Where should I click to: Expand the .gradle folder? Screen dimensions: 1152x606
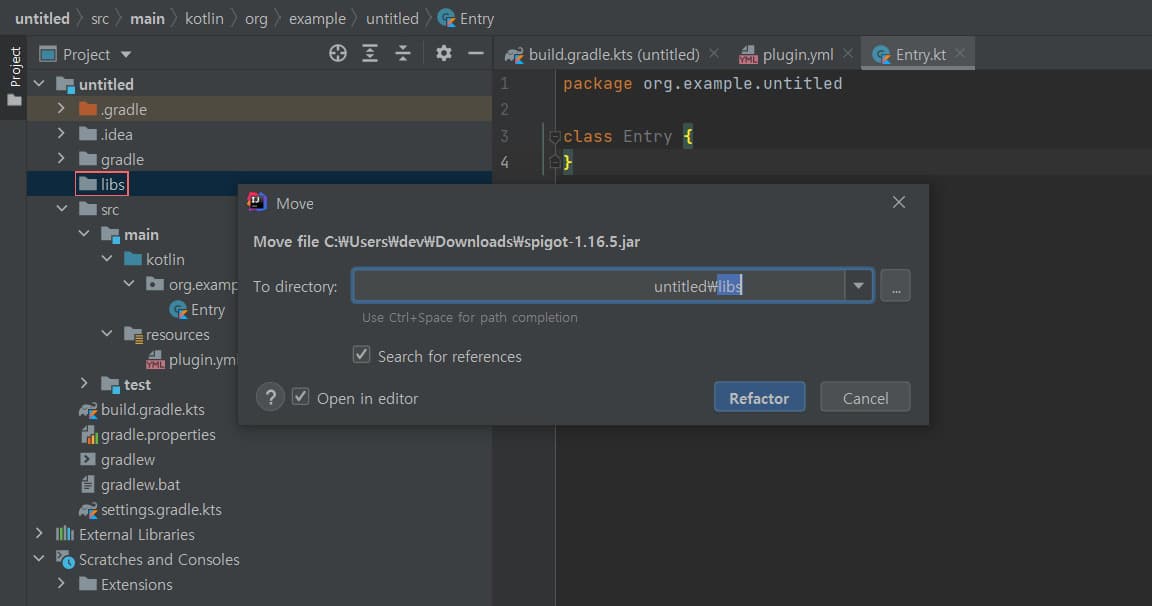click(x=62, y=109)
